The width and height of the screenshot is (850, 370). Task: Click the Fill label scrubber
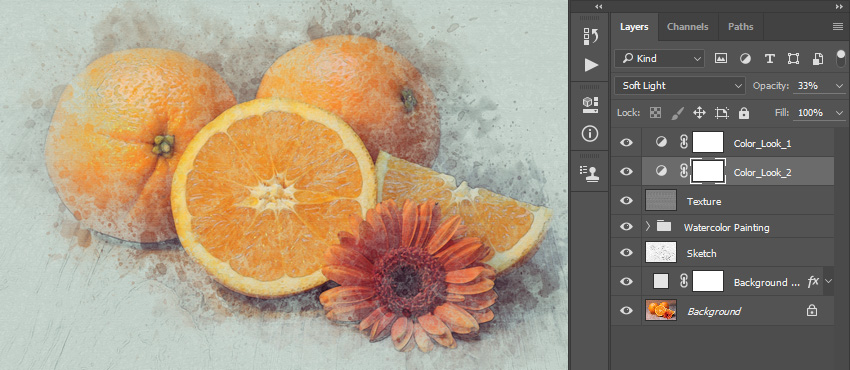click(x=782, y=113)
